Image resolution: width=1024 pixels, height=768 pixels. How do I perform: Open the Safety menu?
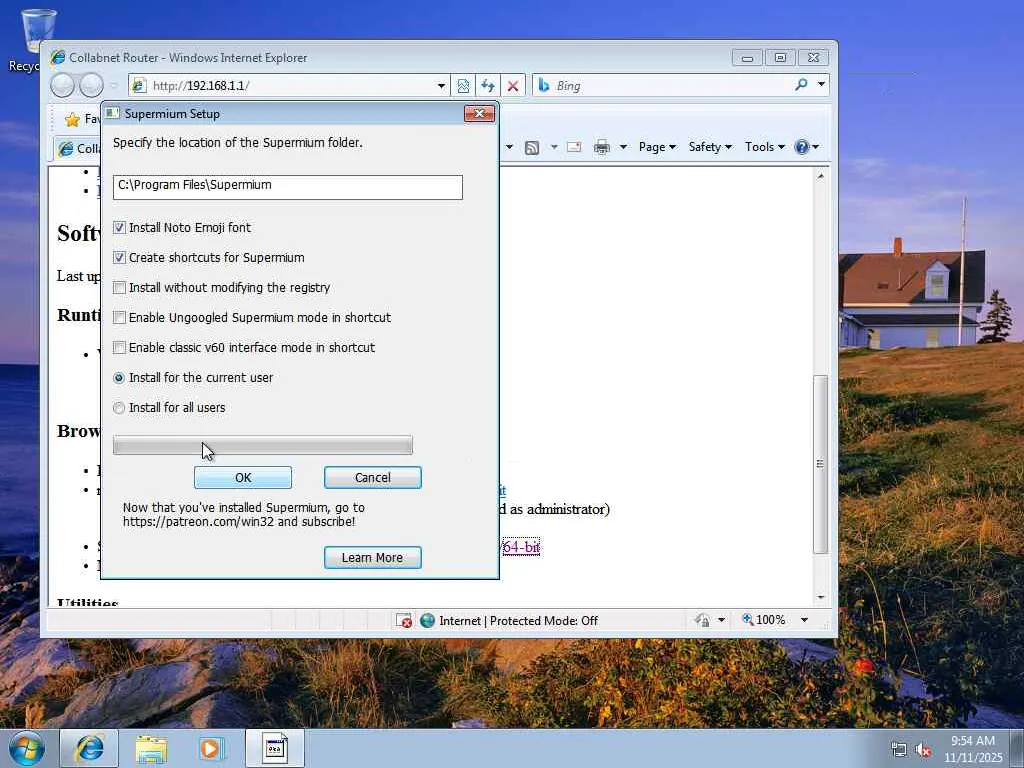click(x=710, y=147)
